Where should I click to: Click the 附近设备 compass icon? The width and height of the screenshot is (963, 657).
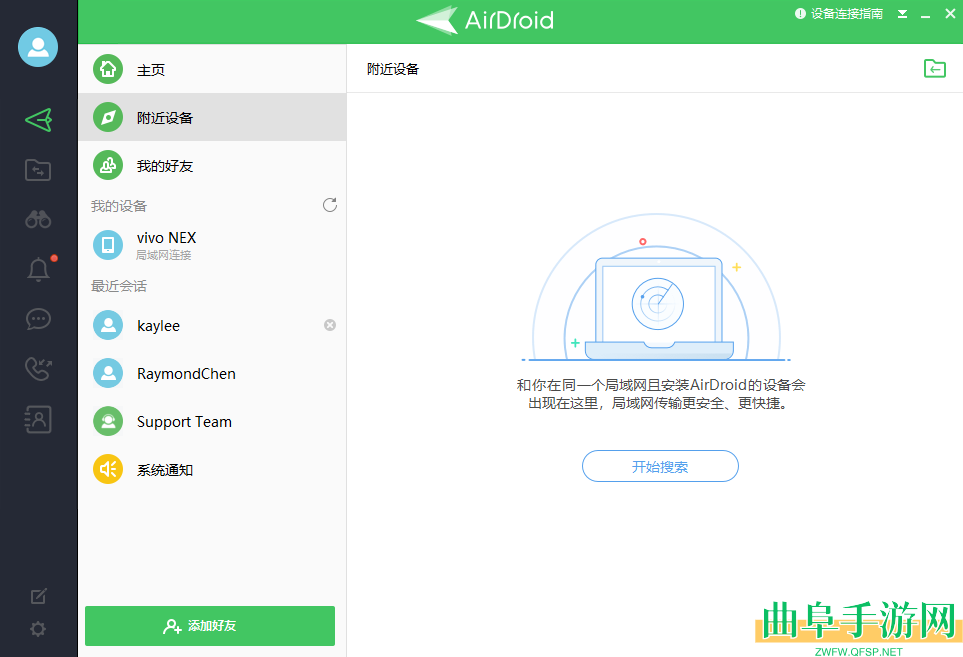pyautogui.click(x=108, y=117)
